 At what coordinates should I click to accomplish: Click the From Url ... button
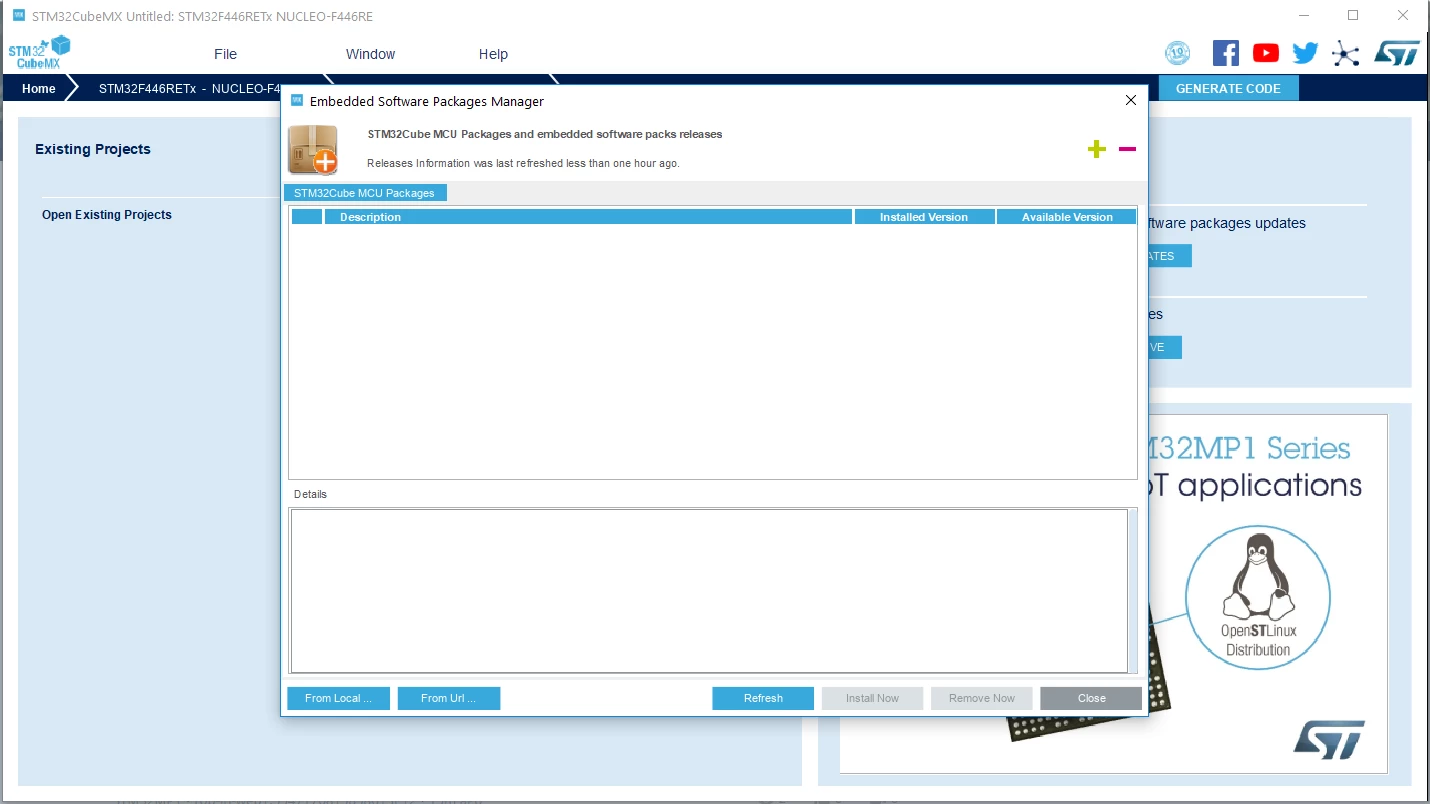pos(448,698)
